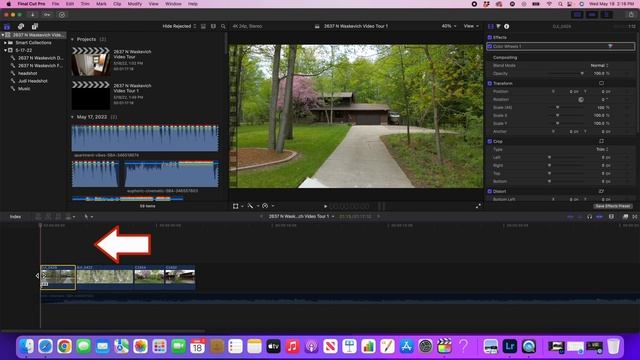
Task: Click the Rotation dial control
Action: [580, 100]
